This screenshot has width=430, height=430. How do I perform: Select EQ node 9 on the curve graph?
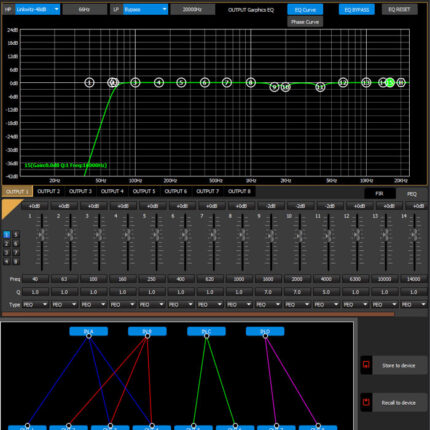coord(274,87)
